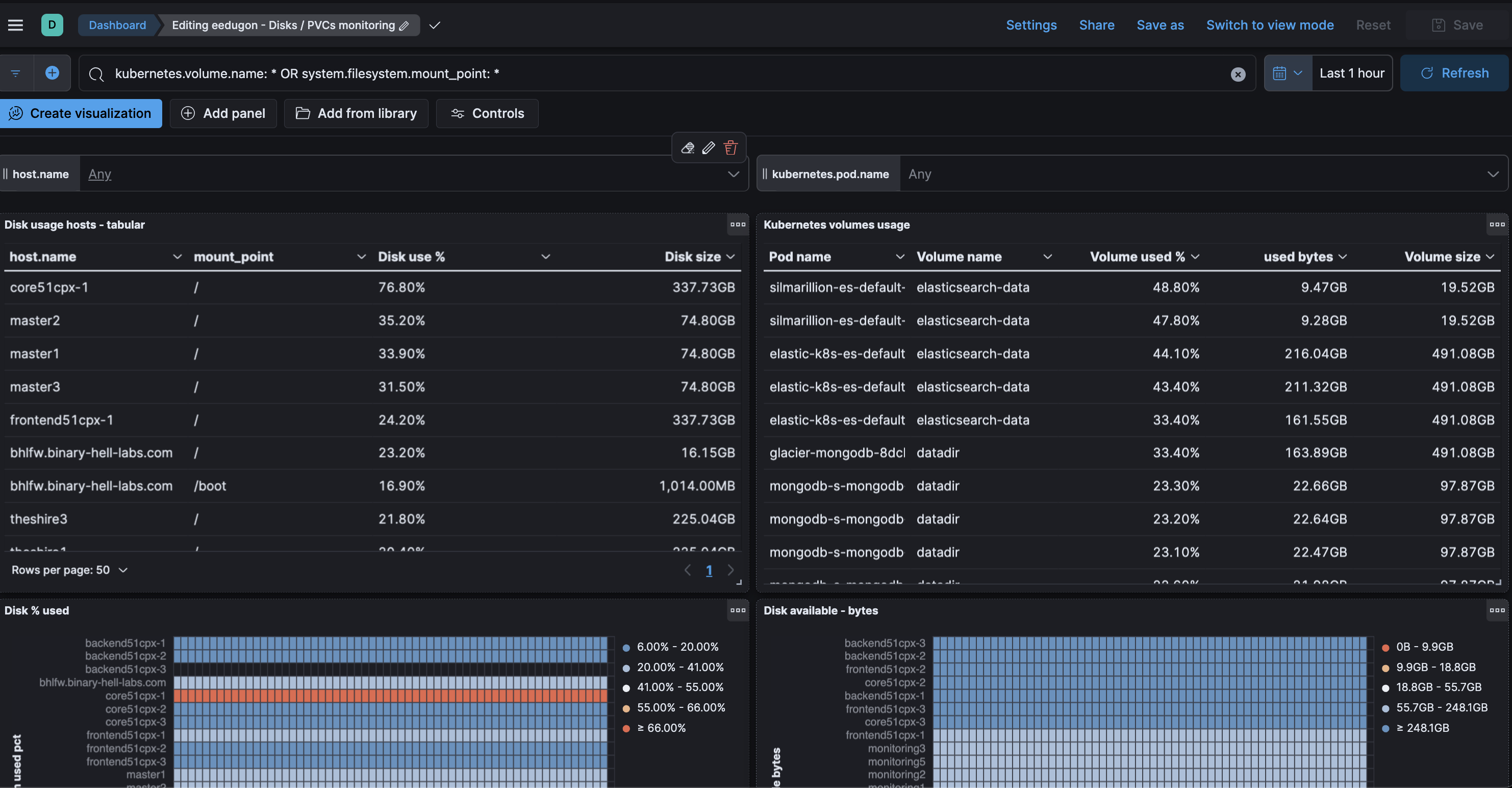
Task: Click Save as in top menu
Action: click(1160, 25)
